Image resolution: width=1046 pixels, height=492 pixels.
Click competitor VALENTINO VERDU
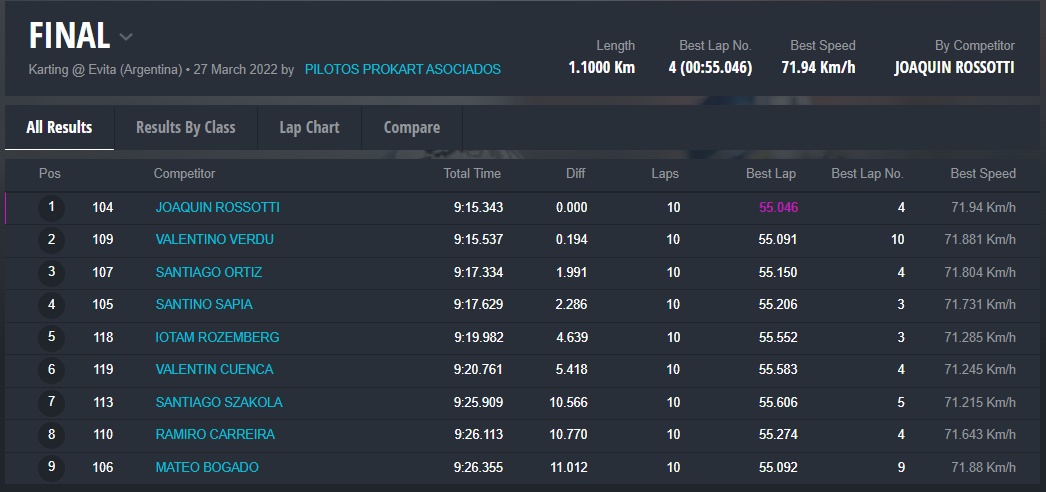tap(214, 240)
